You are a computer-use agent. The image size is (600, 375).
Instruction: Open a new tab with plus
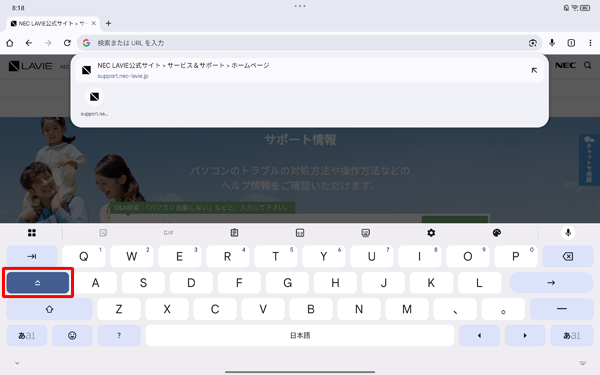(x=108, y=23)
